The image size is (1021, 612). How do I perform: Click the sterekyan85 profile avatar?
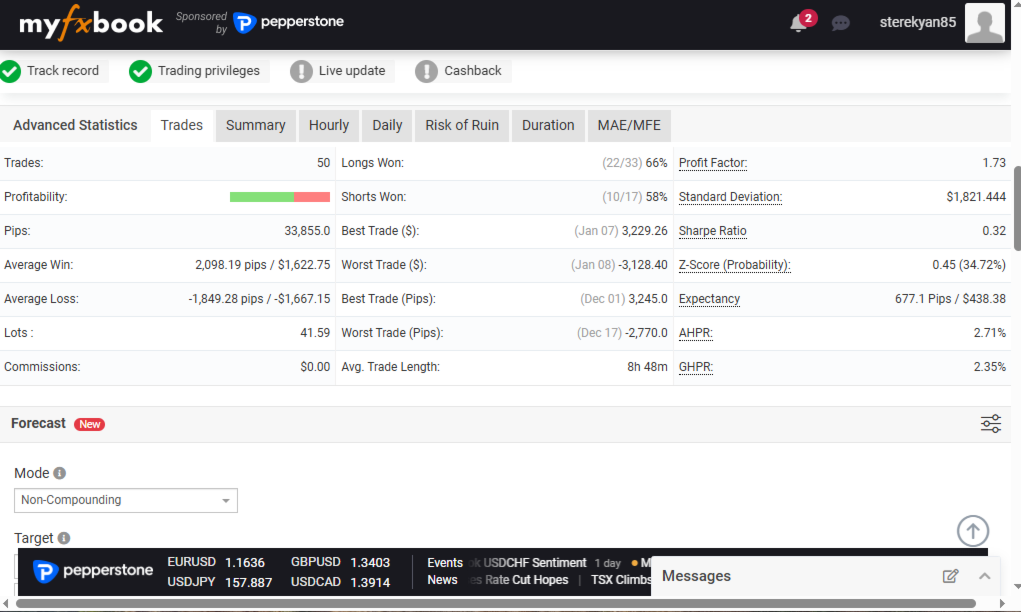coord(984,23)
